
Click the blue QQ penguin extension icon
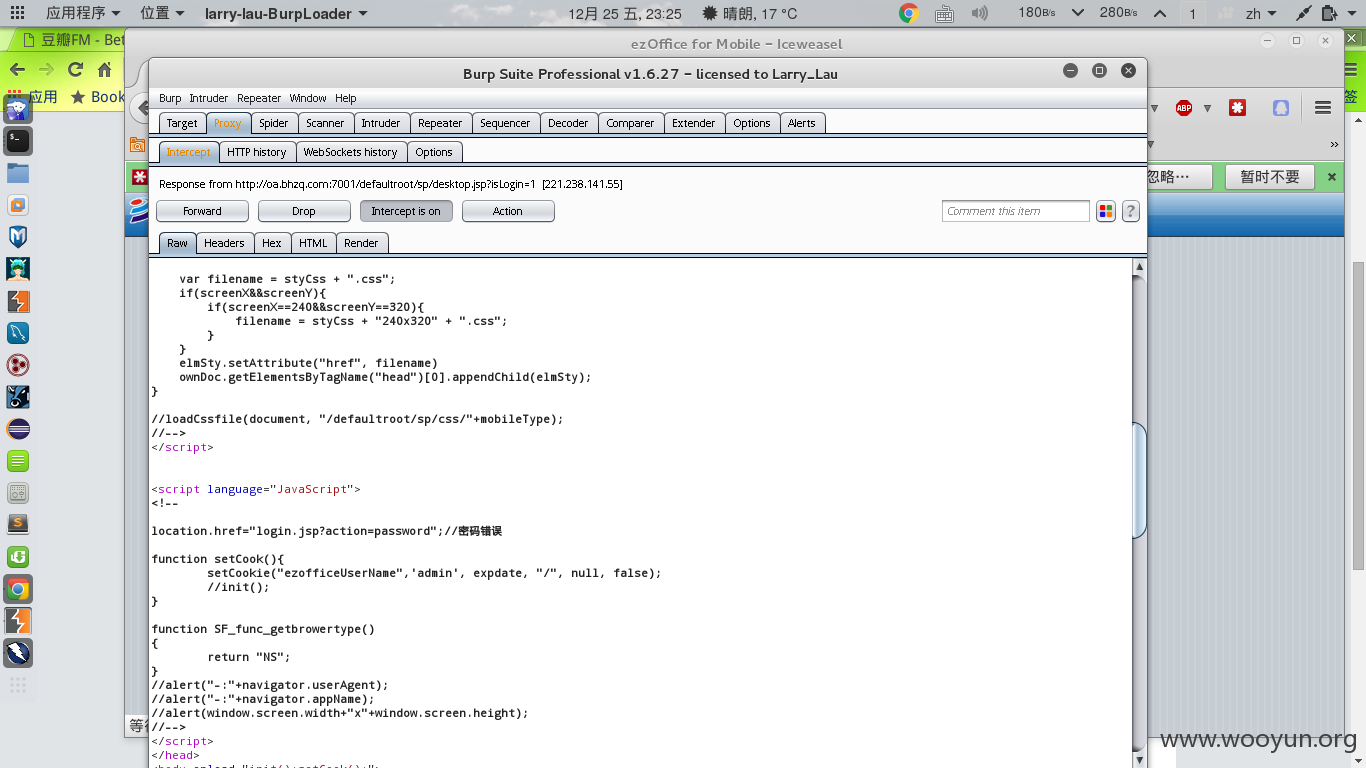[1281, 108]
